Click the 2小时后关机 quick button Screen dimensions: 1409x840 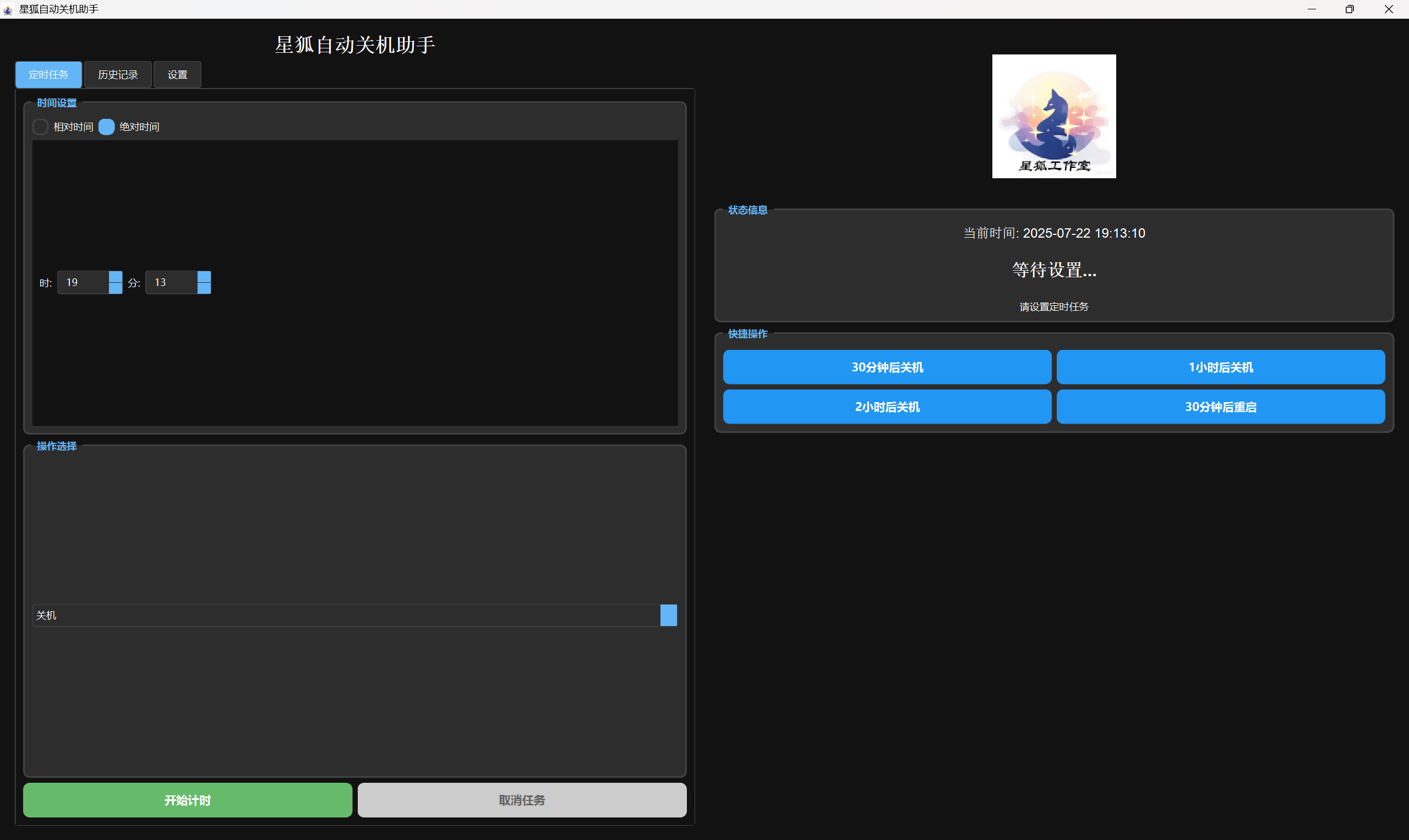click(887, 407)
